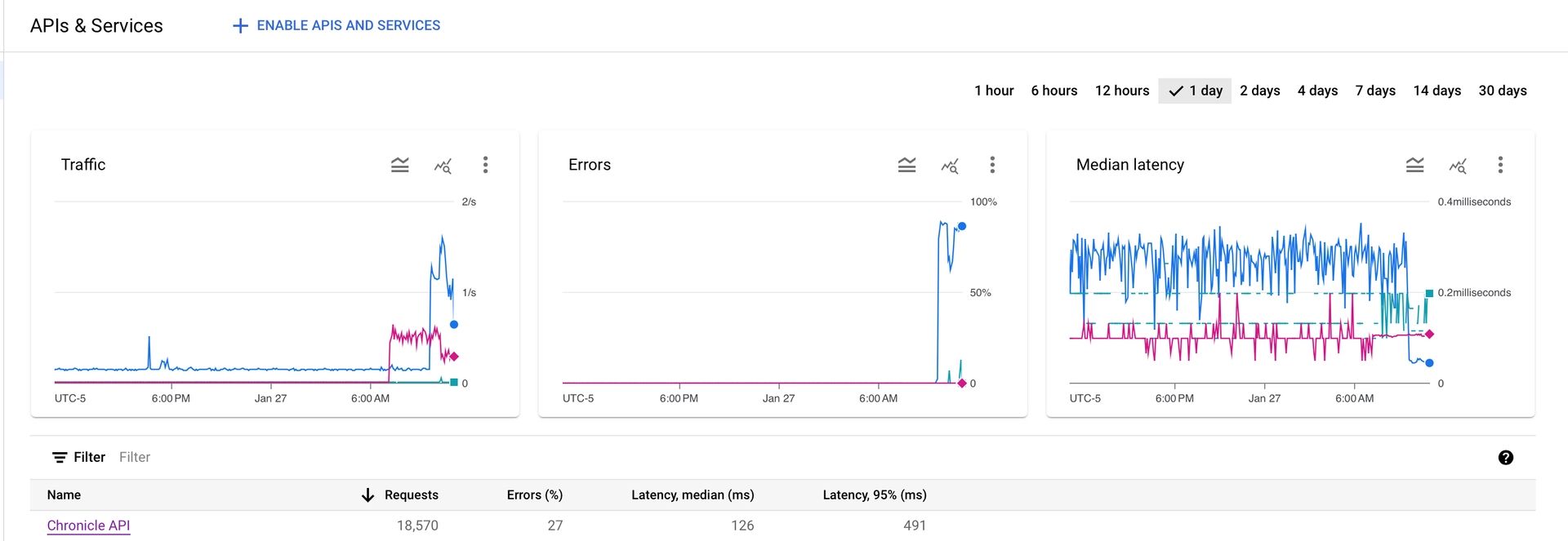Image resolution: width=1568 pixels, height=541 pixels.
Task: Click the Median latency chart title
Action: coord(1130,165)
